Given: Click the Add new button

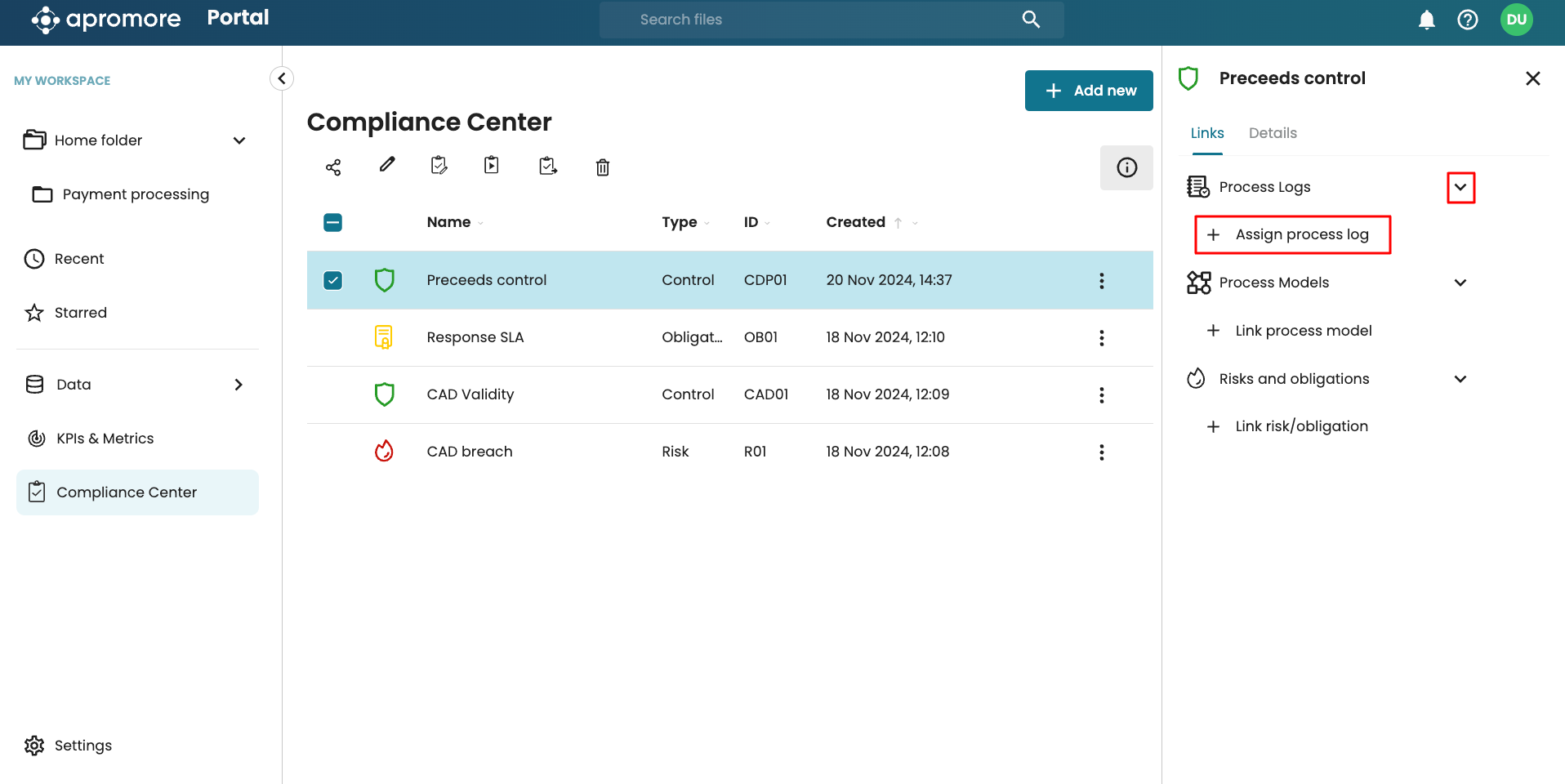Looking at the screenshot, I should 1088,91.
